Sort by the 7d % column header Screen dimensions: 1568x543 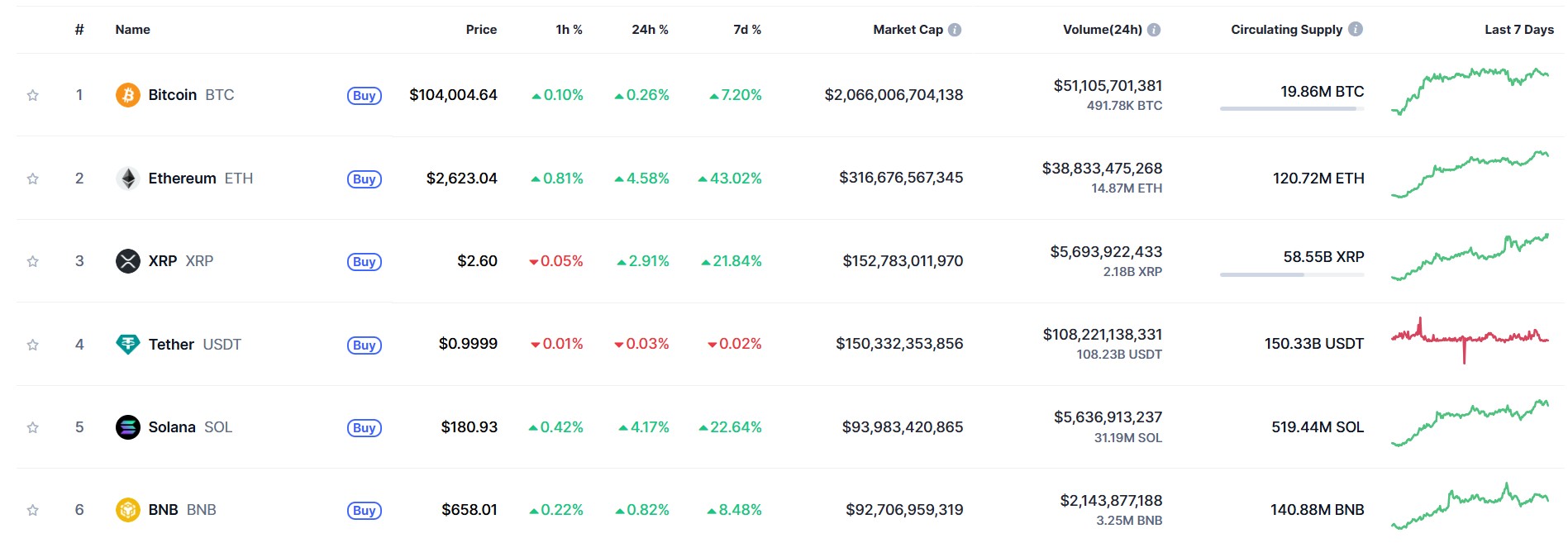click(746, 30)
